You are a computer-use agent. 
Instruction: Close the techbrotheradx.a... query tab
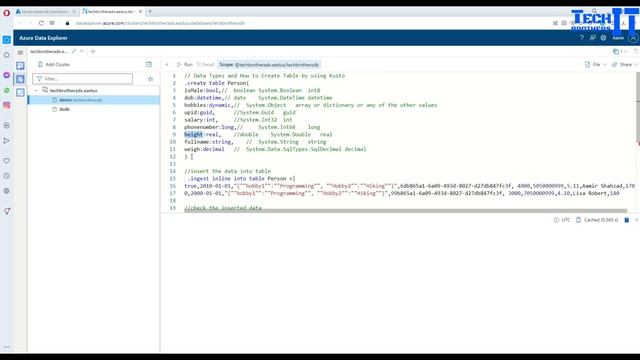pos(82,51)
